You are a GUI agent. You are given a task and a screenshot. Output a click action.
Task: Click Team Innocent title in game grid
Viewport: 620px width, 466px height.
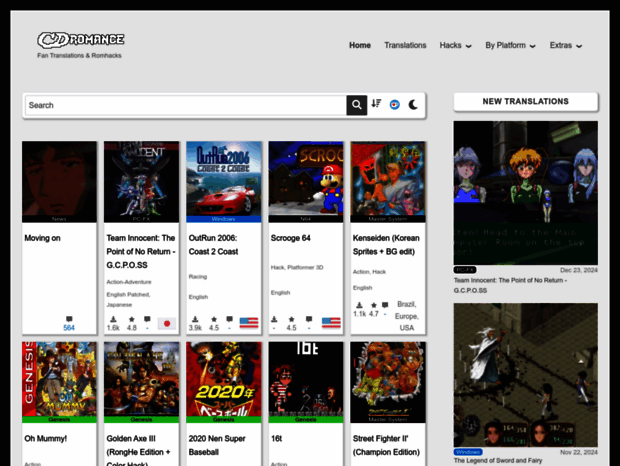pos(141,251)
